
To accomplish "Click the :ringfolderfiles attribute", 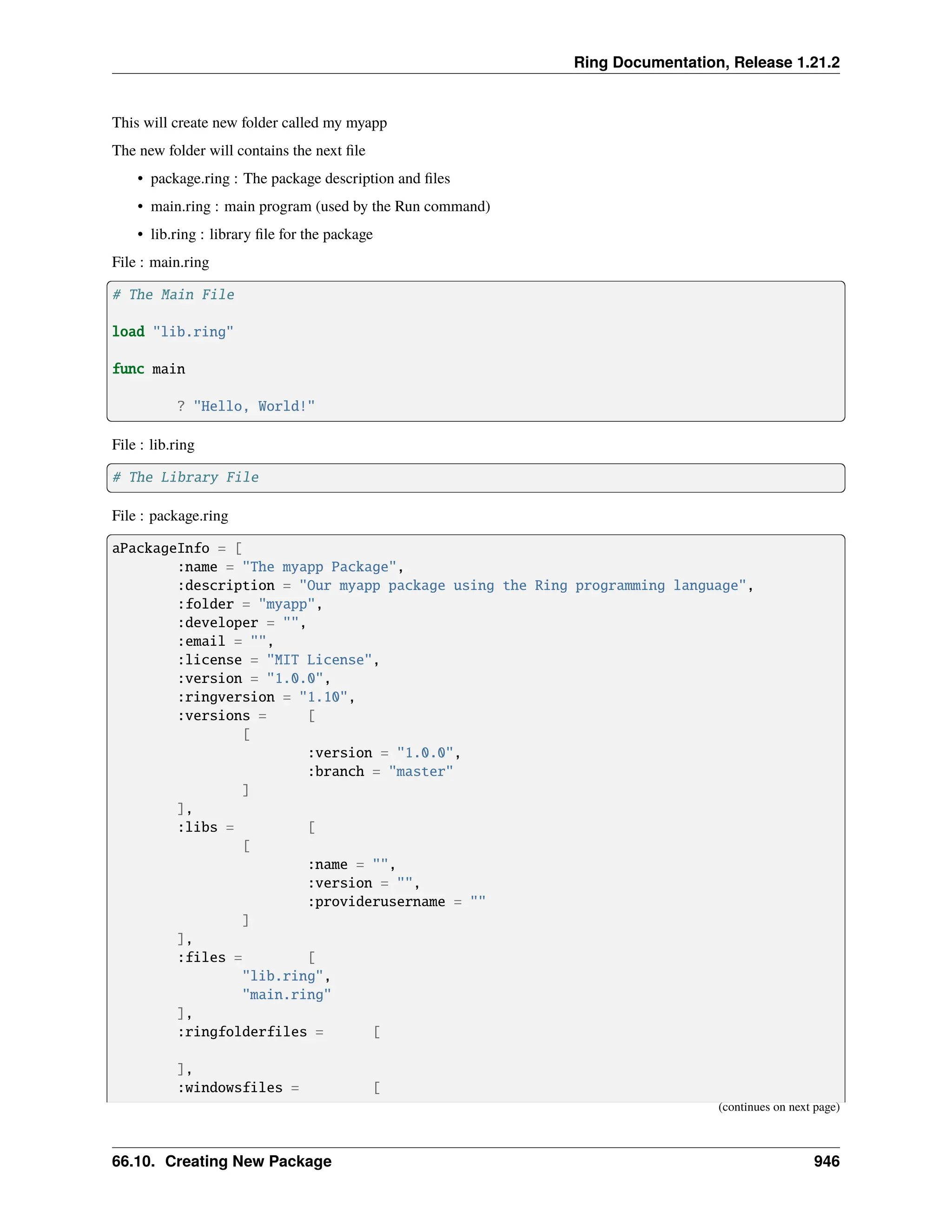I will [244, 1032].
